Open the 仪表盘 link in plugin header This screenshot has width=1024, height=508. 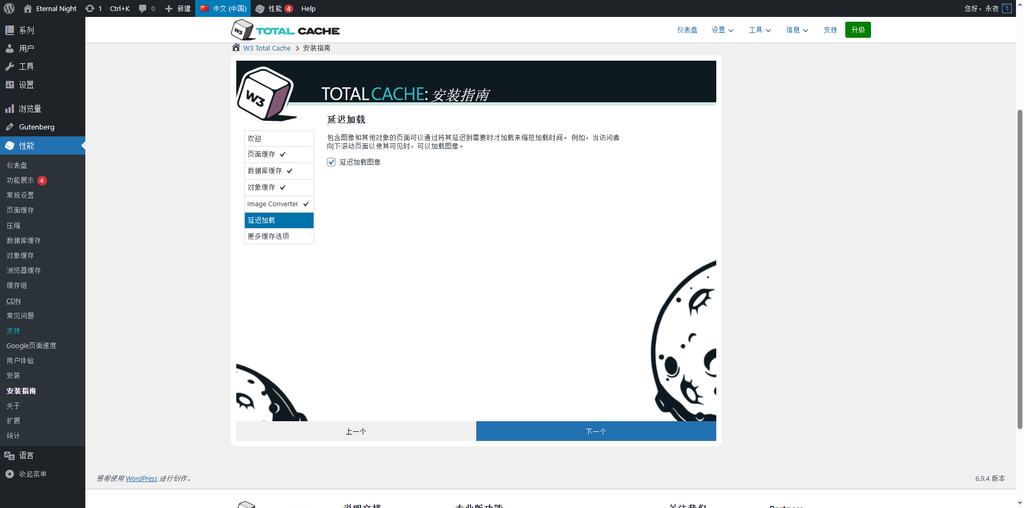687,30
